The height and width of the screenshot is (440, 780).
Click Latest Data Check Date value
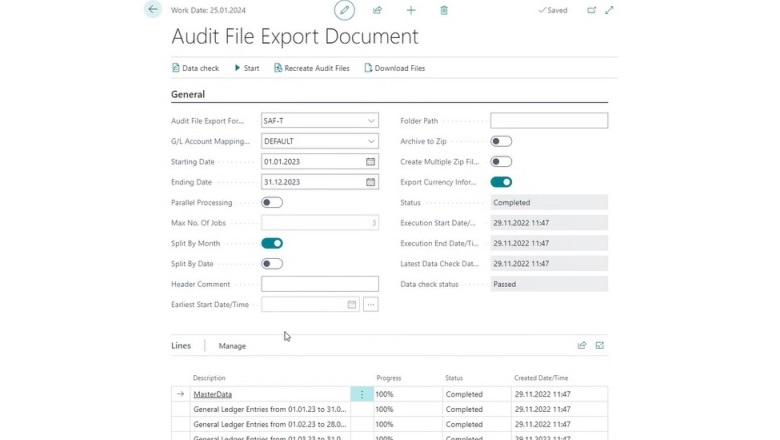[549, 264]
